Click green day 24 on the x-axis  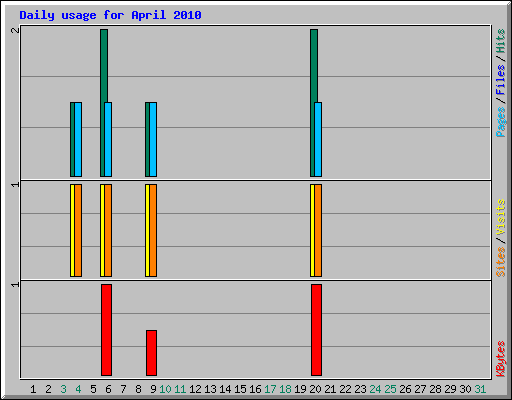pyautogui.click(x=375, y=389)
